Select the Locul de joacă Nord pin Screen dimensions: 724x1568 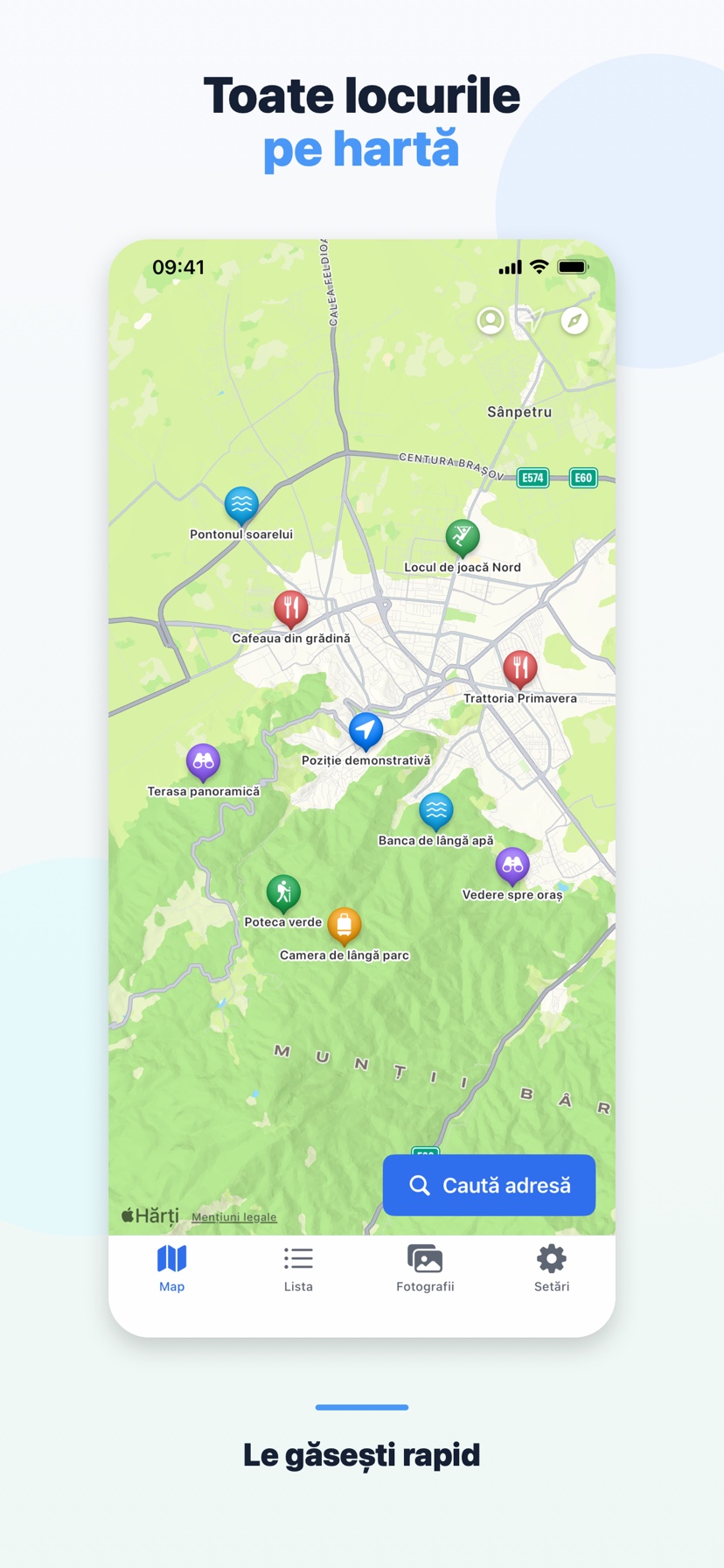tap(463, 537)
